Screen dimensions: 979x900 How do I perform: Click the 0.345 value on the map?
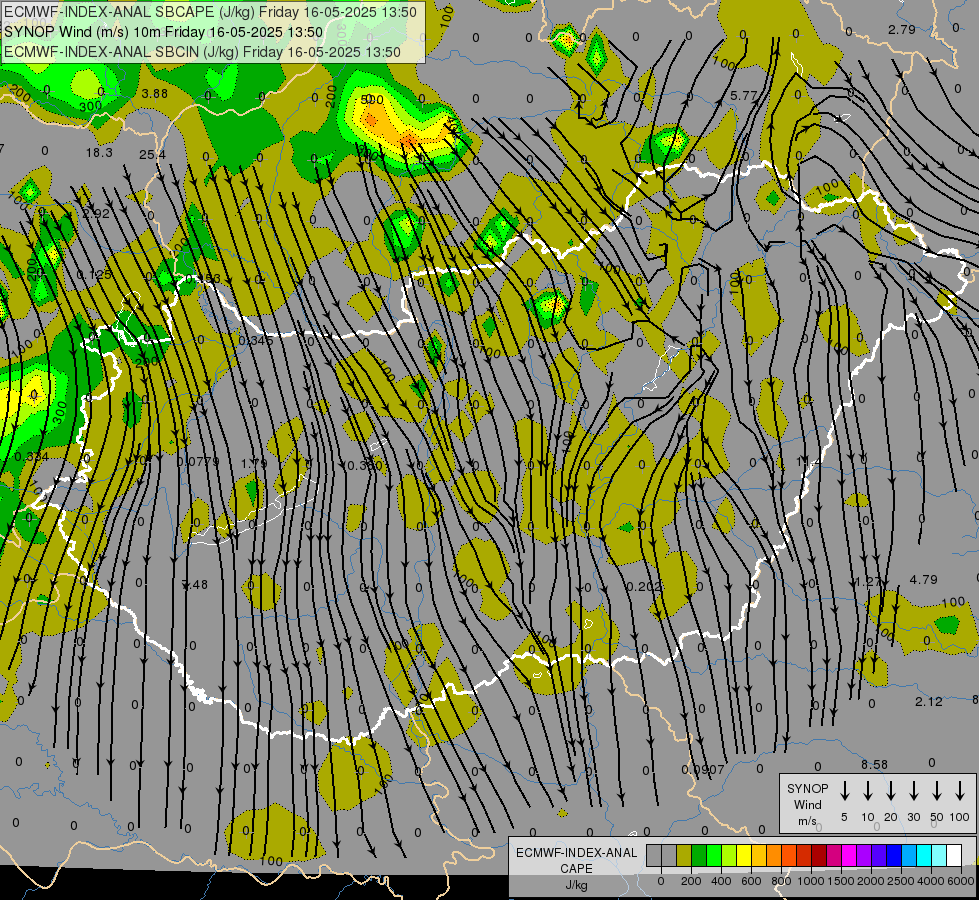point(256,340)
